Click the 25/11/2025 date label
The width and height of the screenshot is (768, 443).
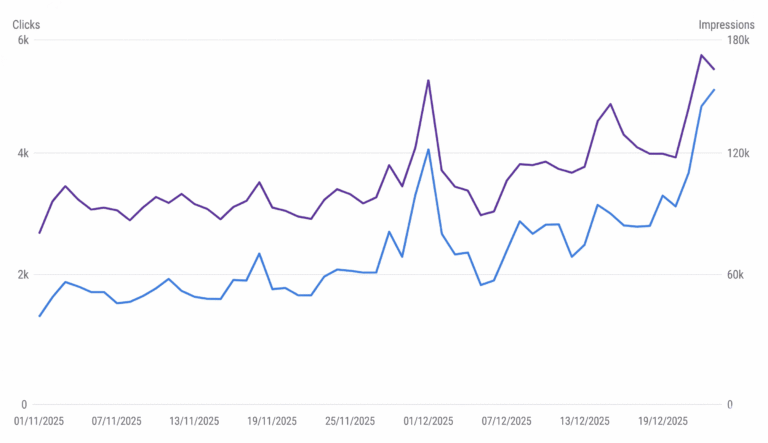tap(351, 421)
